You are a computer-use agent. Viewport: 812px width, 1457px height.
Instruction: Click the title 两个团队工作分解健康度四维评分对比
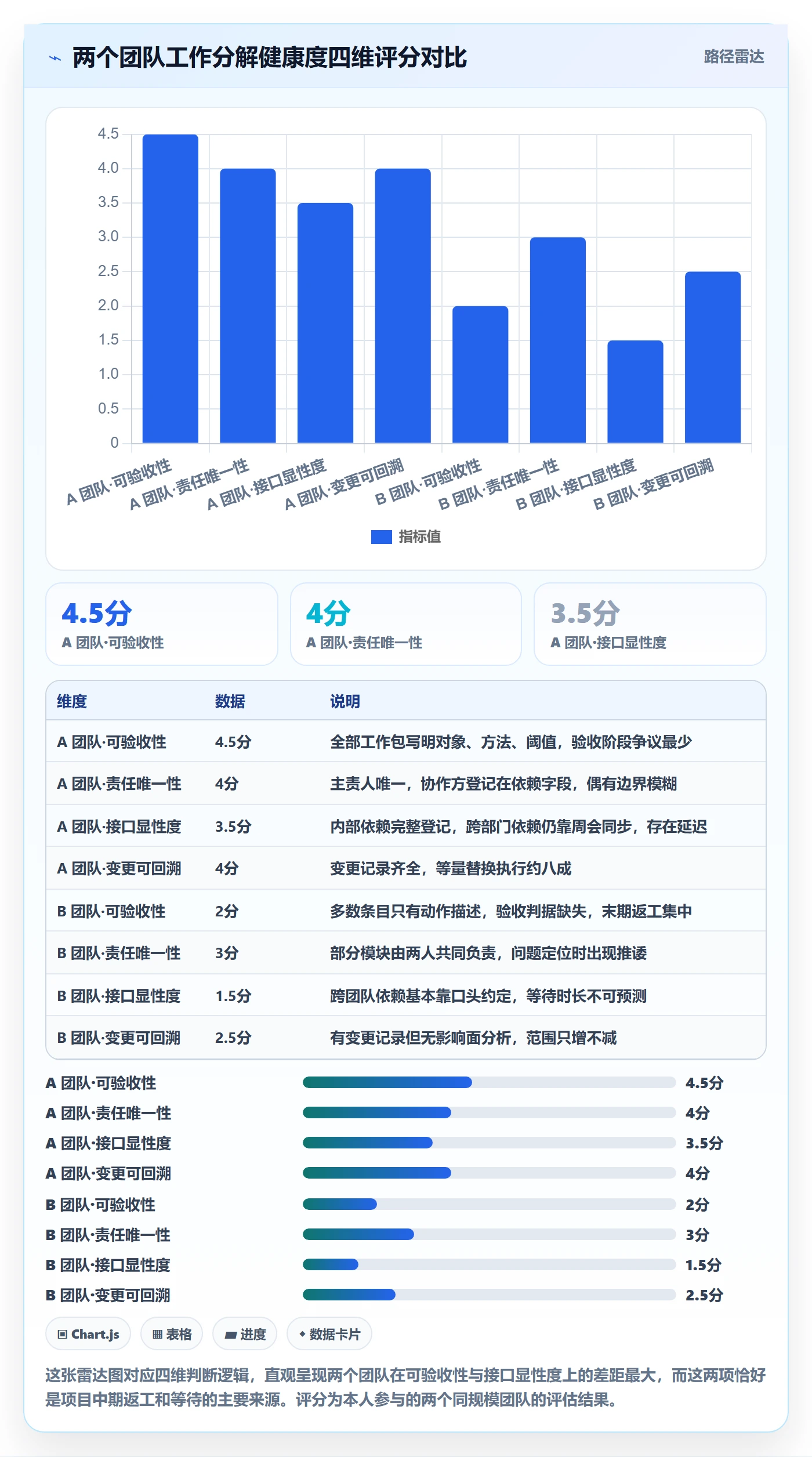pos(270,57)
